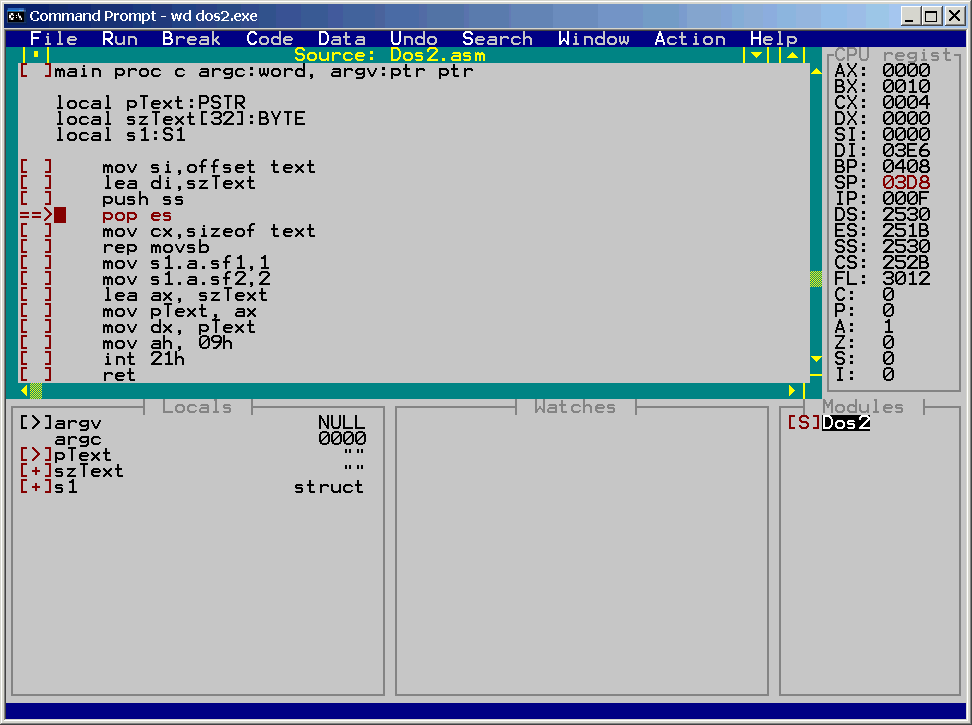Viewport: 972px width, 725px height.
Task: Expand the s1 struct in Locals
Action: [35, 487]
